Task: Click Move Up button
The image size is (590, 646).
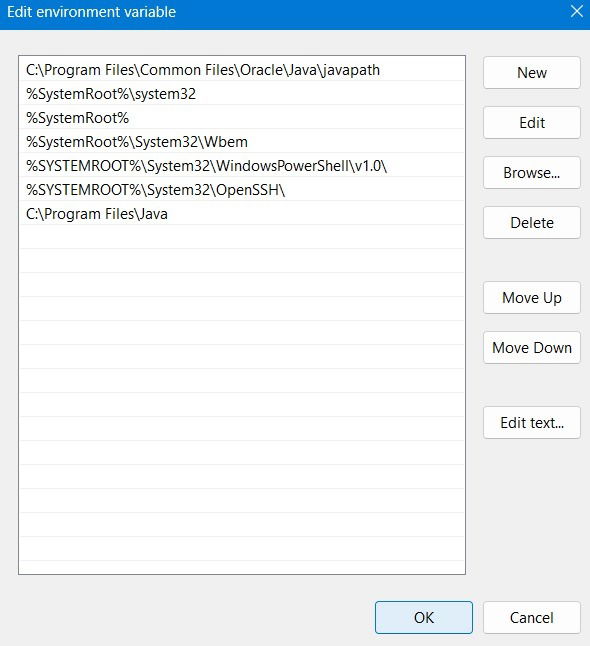Action: point(531,298)
